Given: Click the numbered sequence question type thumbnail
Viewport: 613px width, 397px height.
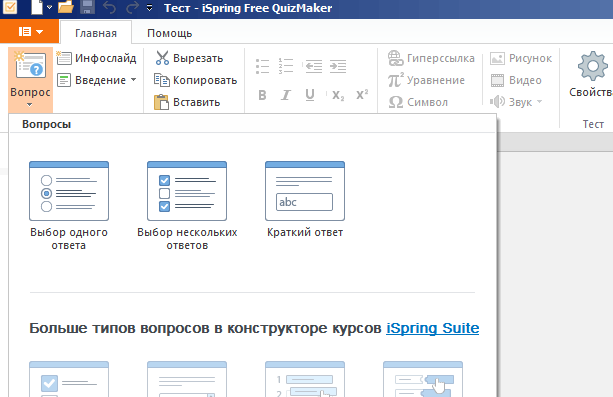Looking at the screenshot, I should click(305, 379).
